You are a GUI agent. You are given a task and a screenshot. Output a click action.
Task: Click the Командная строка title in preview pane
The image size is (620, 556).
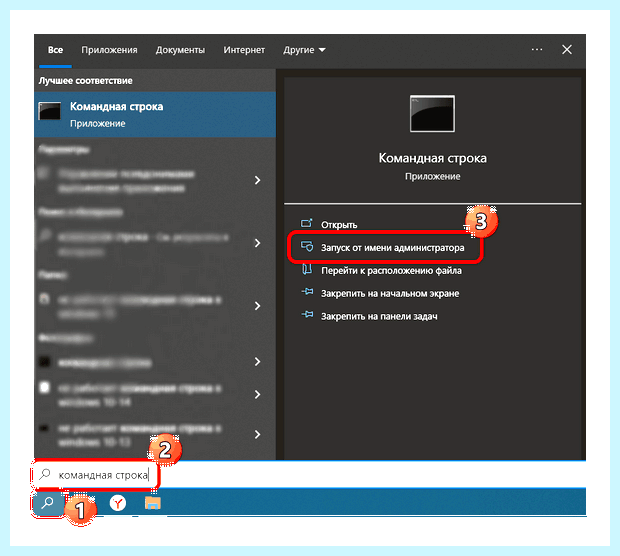433,158
